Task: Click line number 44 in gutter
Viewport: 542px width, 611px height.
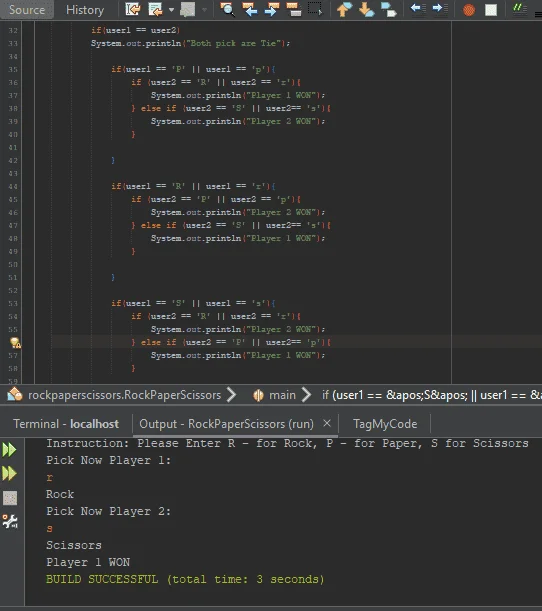Action: pyautogui.click(x=13, y=186)
